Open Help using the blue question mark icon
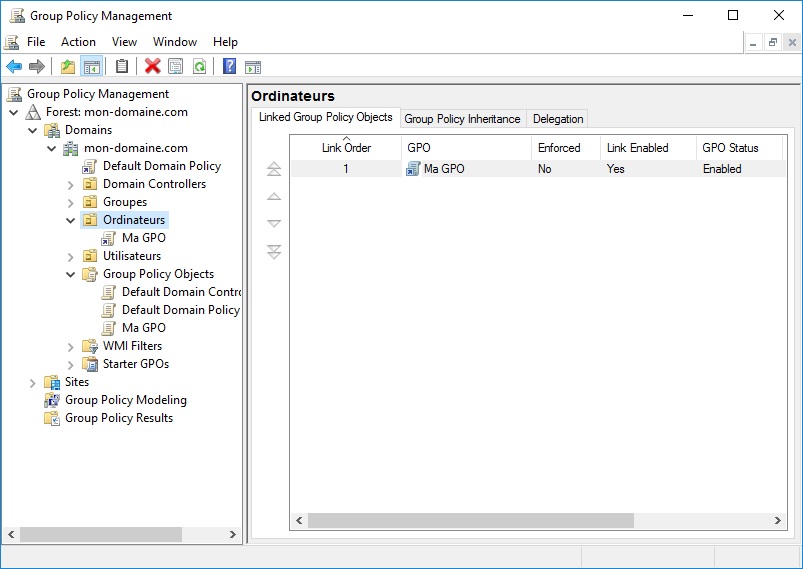This screenshot has width=803, height=569. point(229,67)
